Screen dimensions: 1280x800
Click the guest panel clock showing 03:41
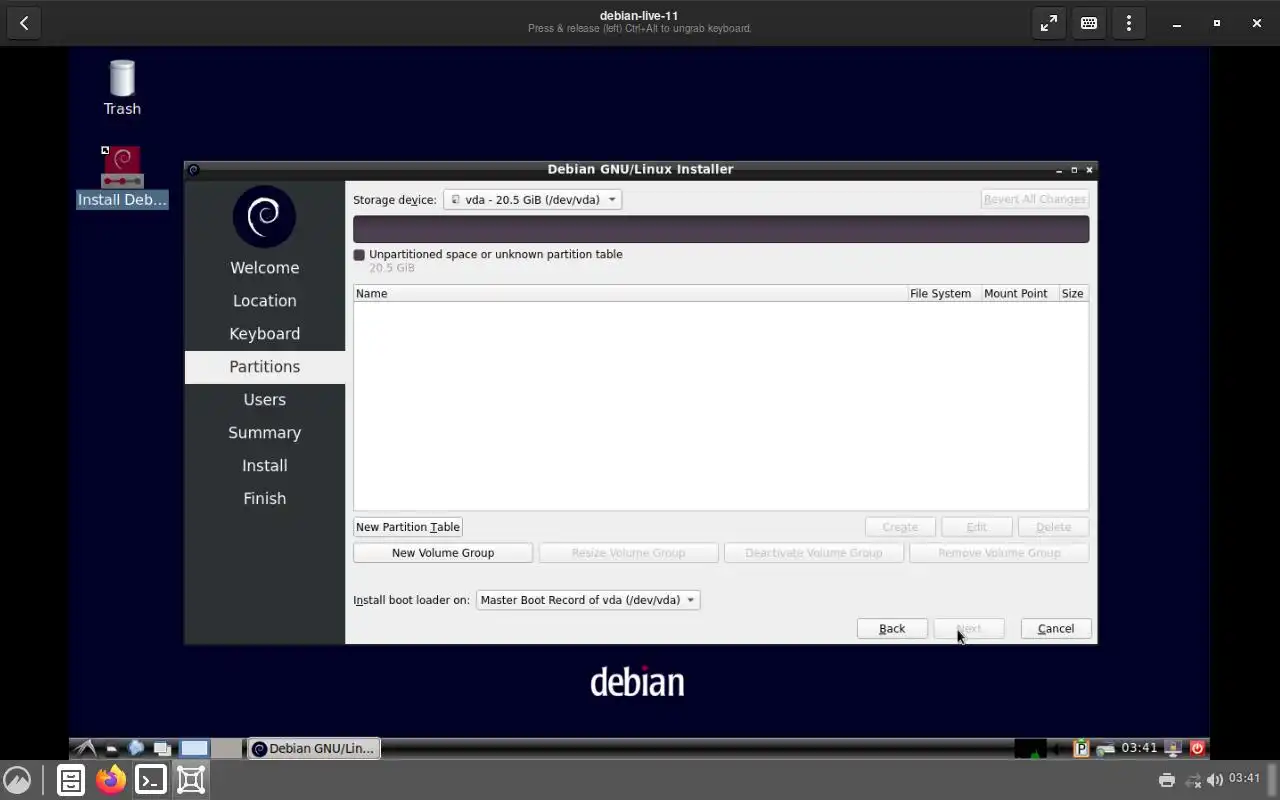click(x=1139, y=748)
